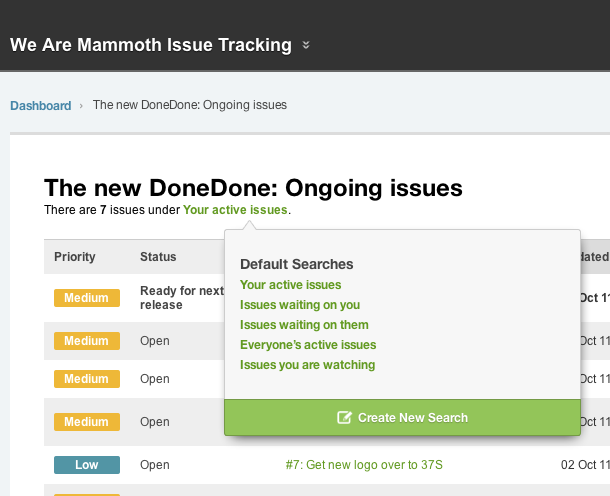Choose Issues you are watching search
This screenshot has width=610, height=496.
307,365
